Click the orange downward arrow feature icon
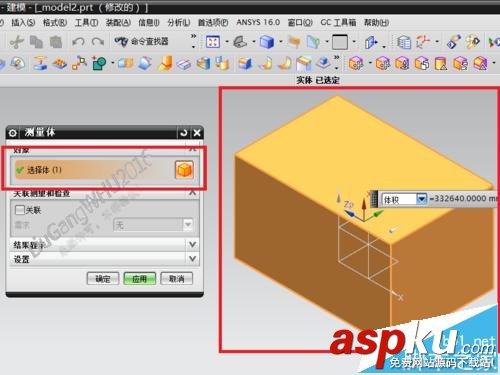500x375 pixels. click(x=165, y=63)
